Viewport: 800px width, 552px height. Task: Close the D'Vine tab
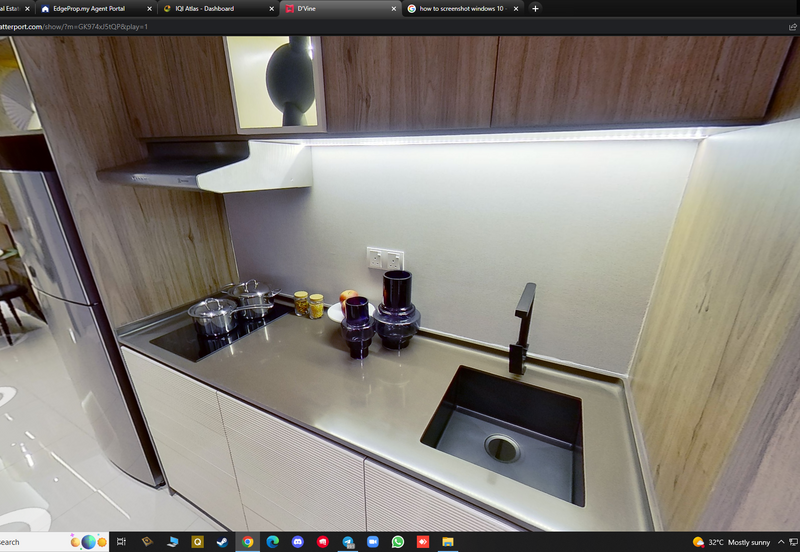click(393, 8)
